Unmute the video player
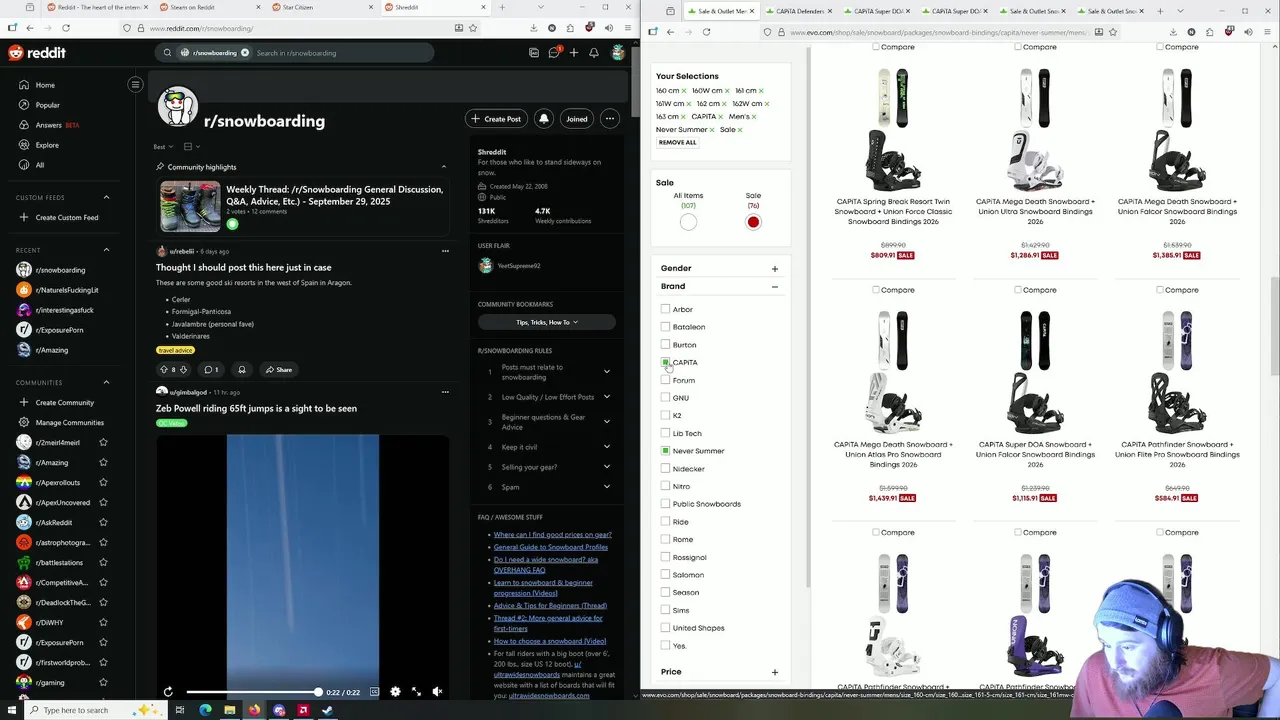Viewport: 1280px width, 720px height. 437,692
